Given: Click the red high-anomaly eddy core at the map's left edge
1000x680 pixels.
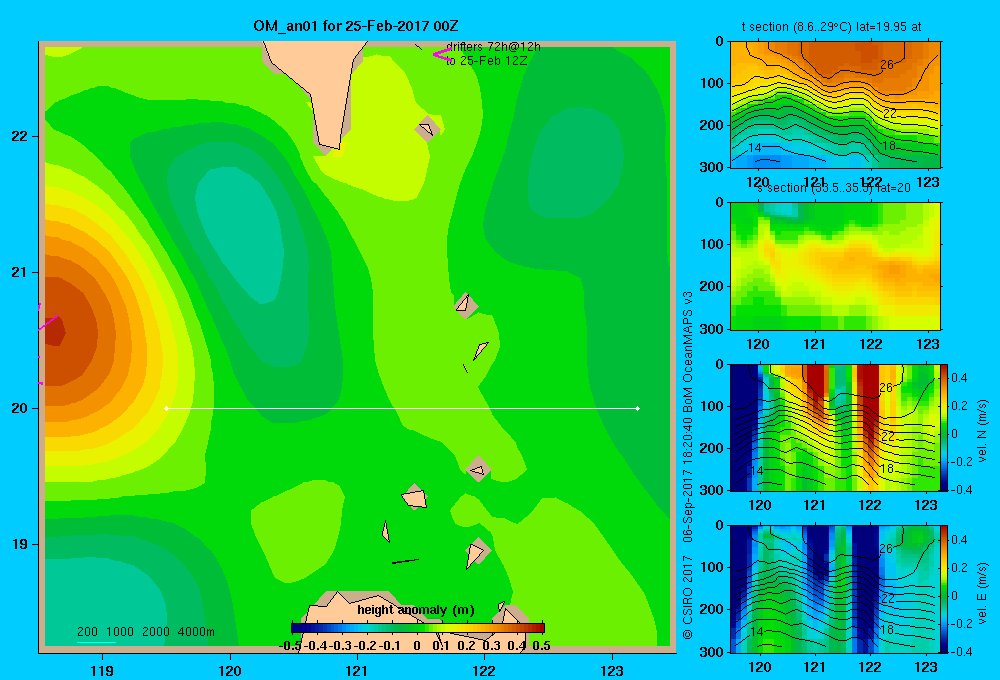Looking at the screenshot, I should pos(54,332).
